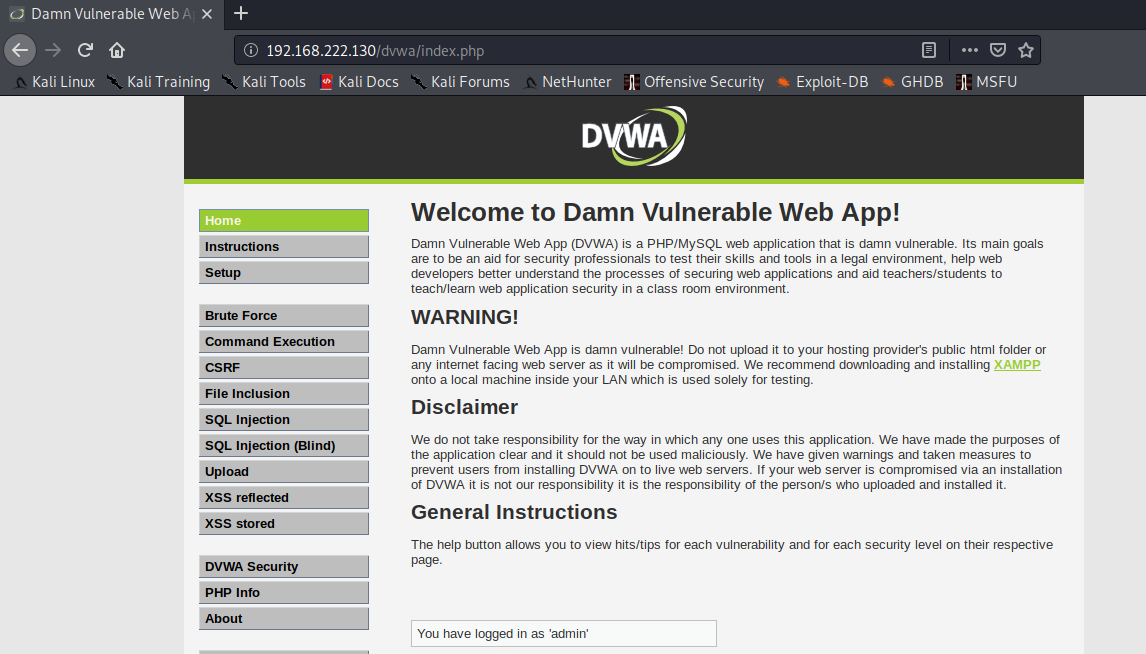The height and width of the screenshot is (654, 1146).
Task: Open XSS stored section
Action: 284,523
